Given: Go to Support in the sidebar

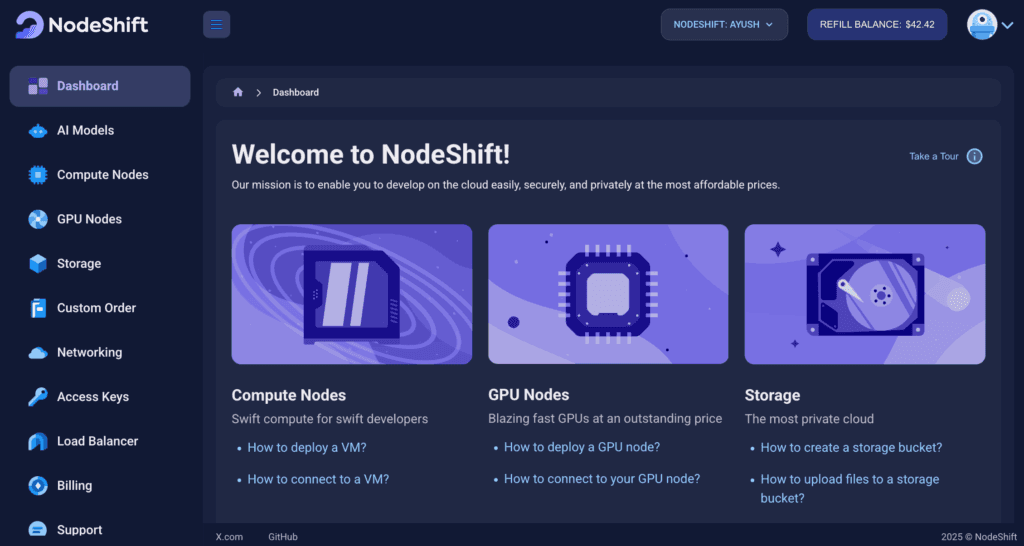Looking at the screenshot, I should pyautogui.click(x=79, y=530).
